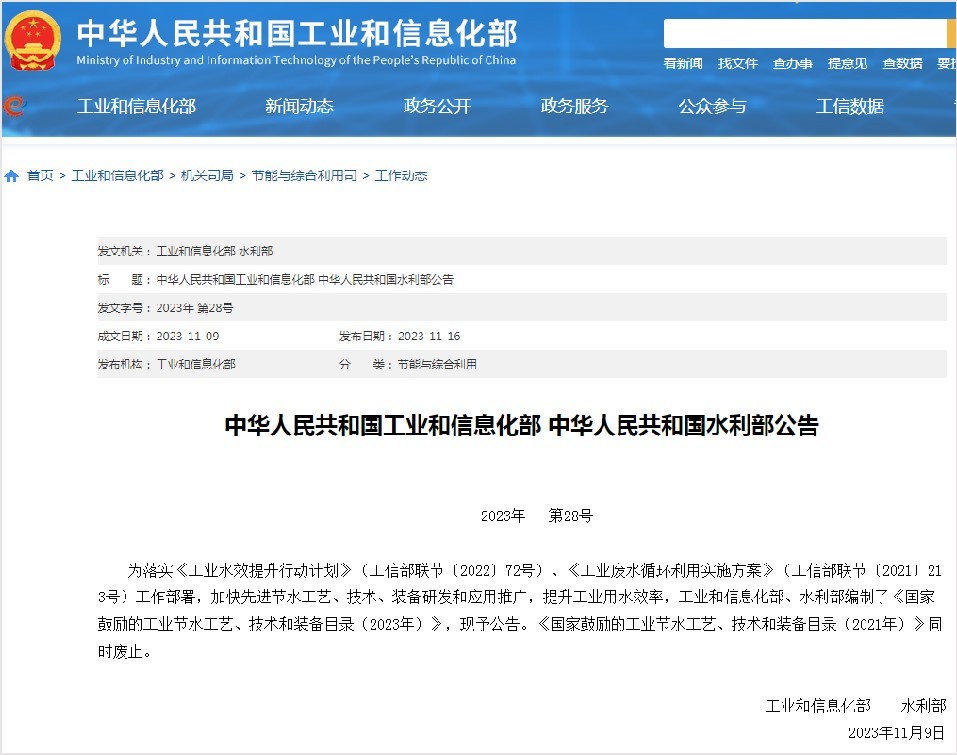
Task: Open the 工信数据 navigation menu
Action: (x=848, y=107)
